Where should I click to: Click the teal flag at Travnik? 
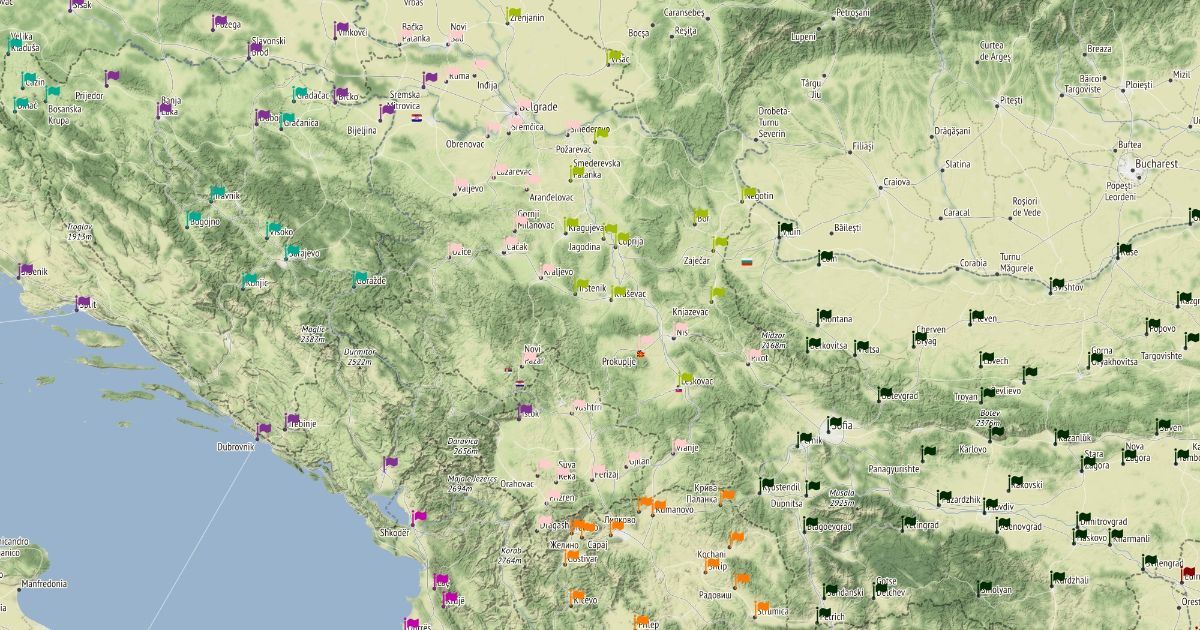coord(218,193)
